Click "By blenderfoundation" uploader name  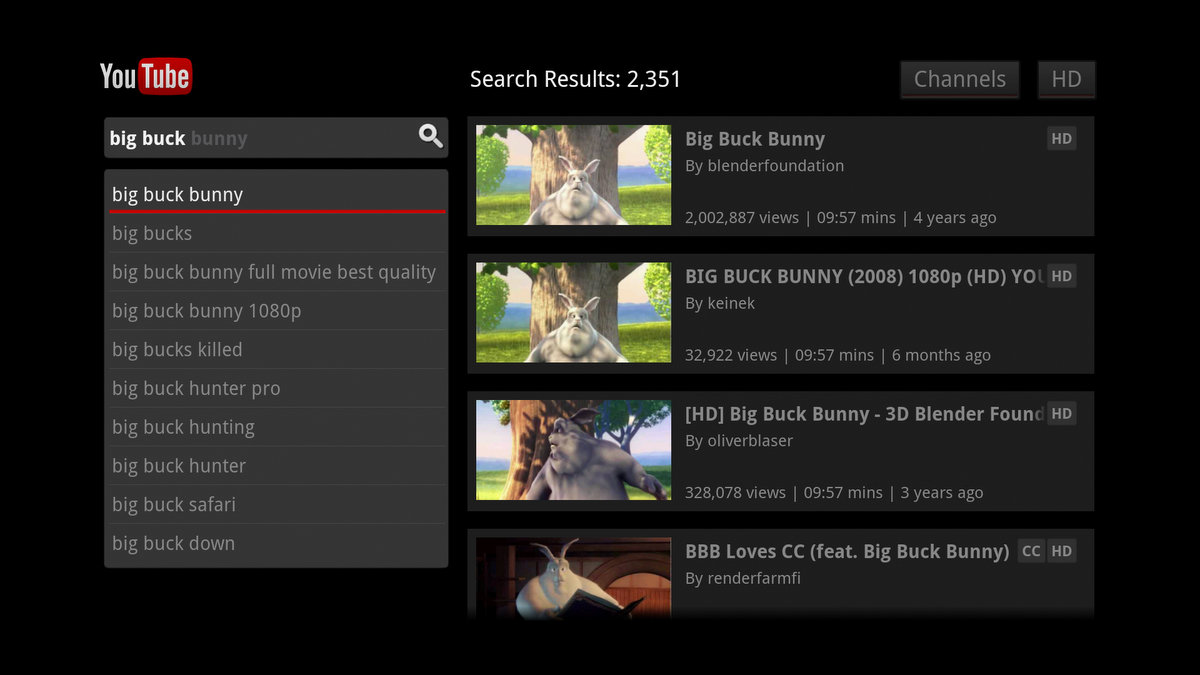point(764,166)
